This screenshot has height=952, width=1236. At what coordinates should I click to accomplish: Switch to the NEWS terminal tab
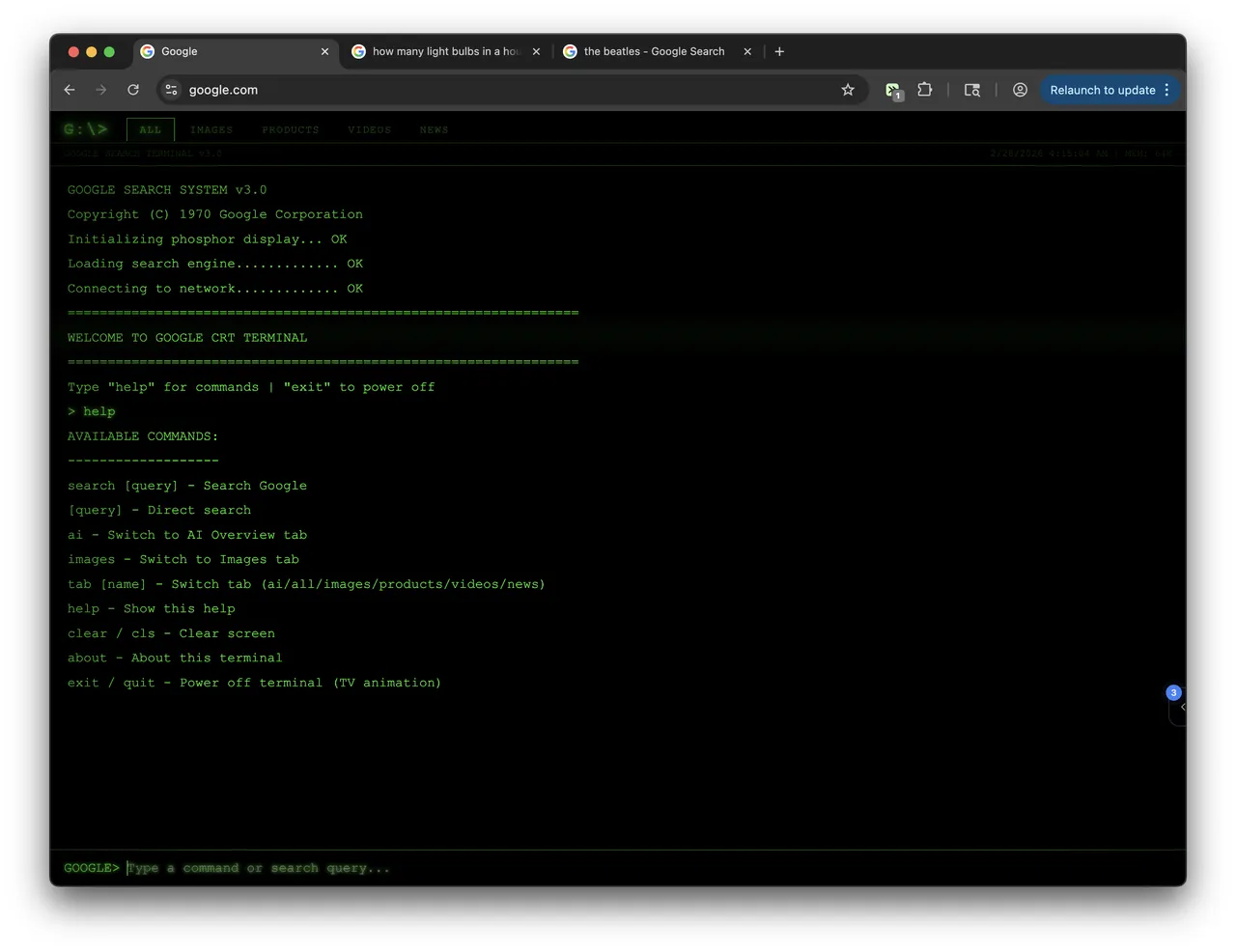(x=434, y=129)
